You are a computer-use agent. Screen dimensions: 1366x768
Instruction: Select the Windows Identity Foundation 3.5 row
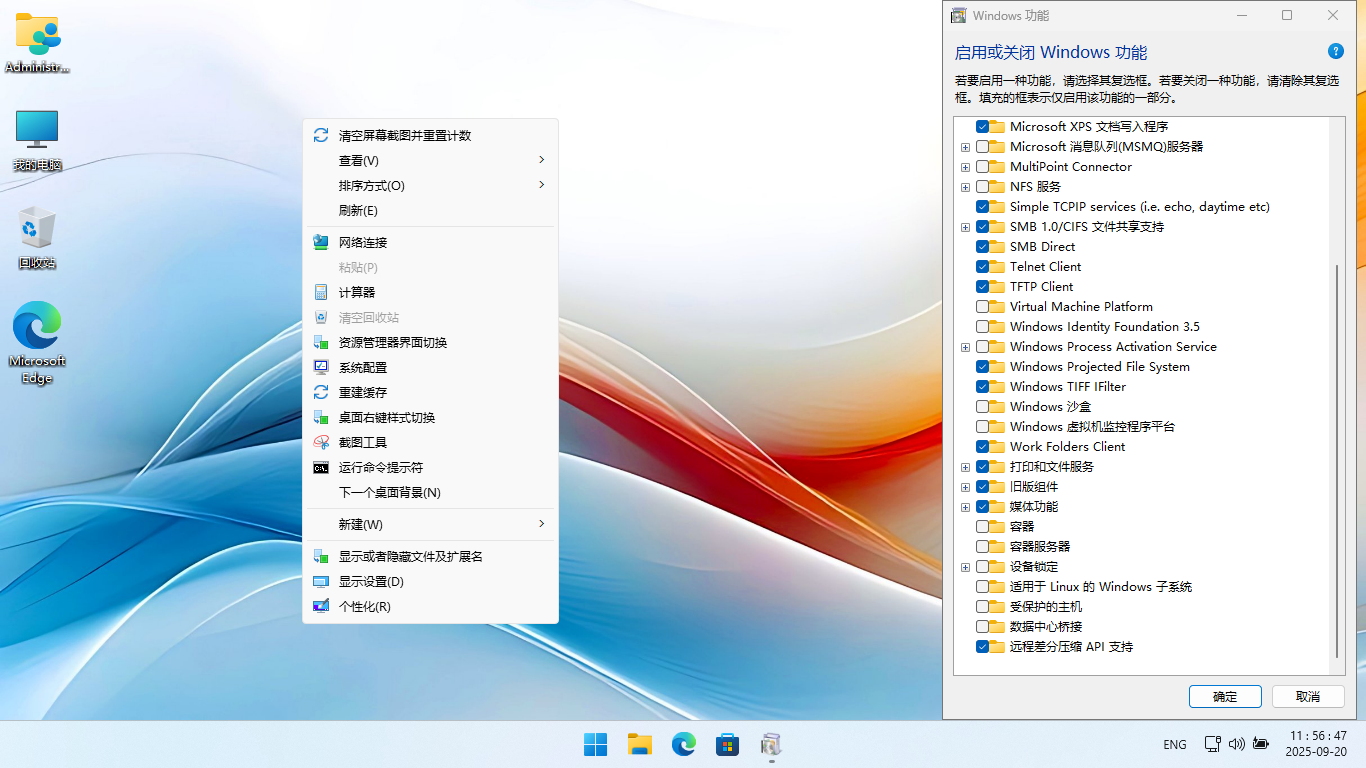[1104, 326]
